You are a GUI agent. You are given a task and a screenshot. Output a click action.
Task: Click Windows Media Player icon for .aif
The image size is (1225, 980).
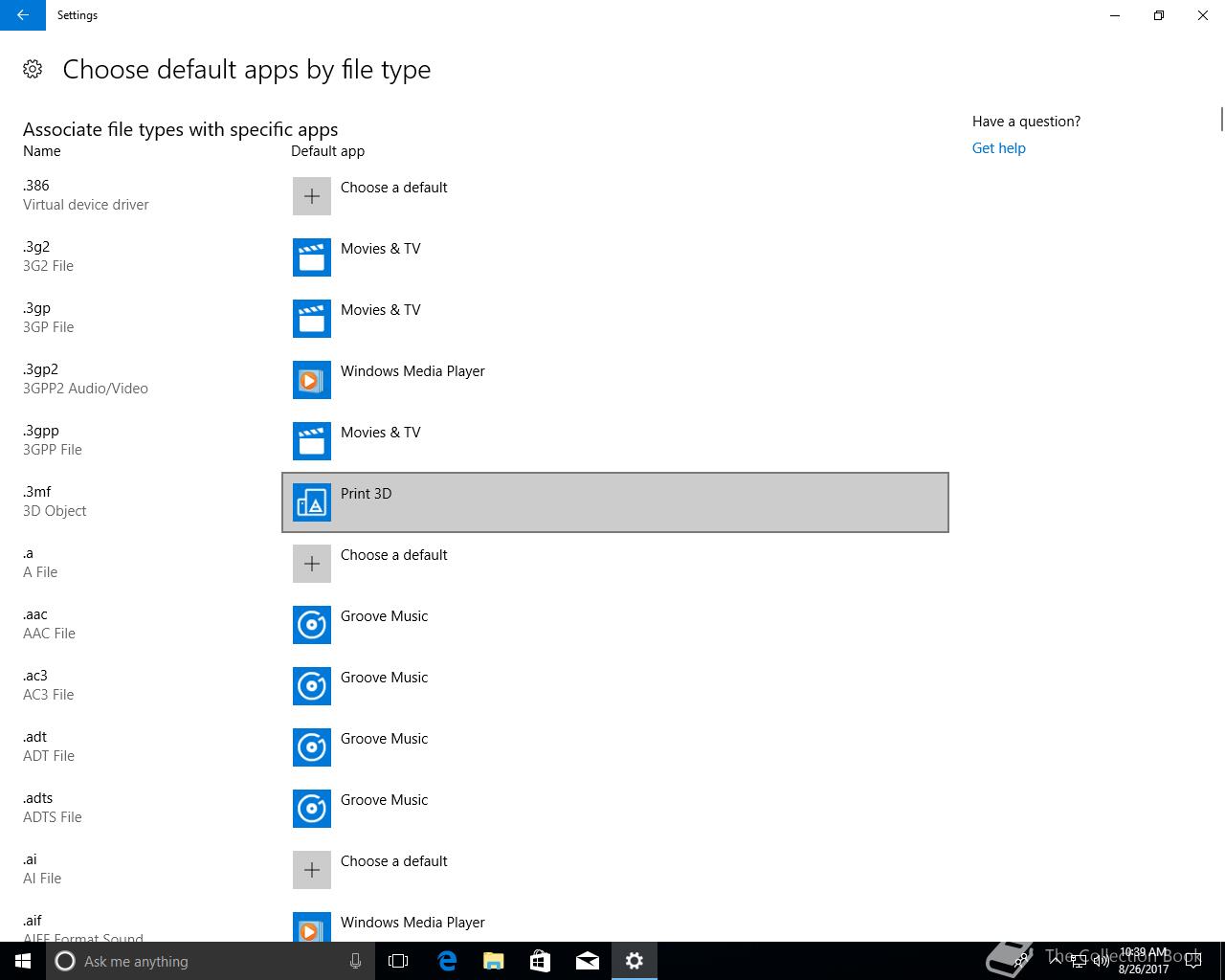pos(311,926)
